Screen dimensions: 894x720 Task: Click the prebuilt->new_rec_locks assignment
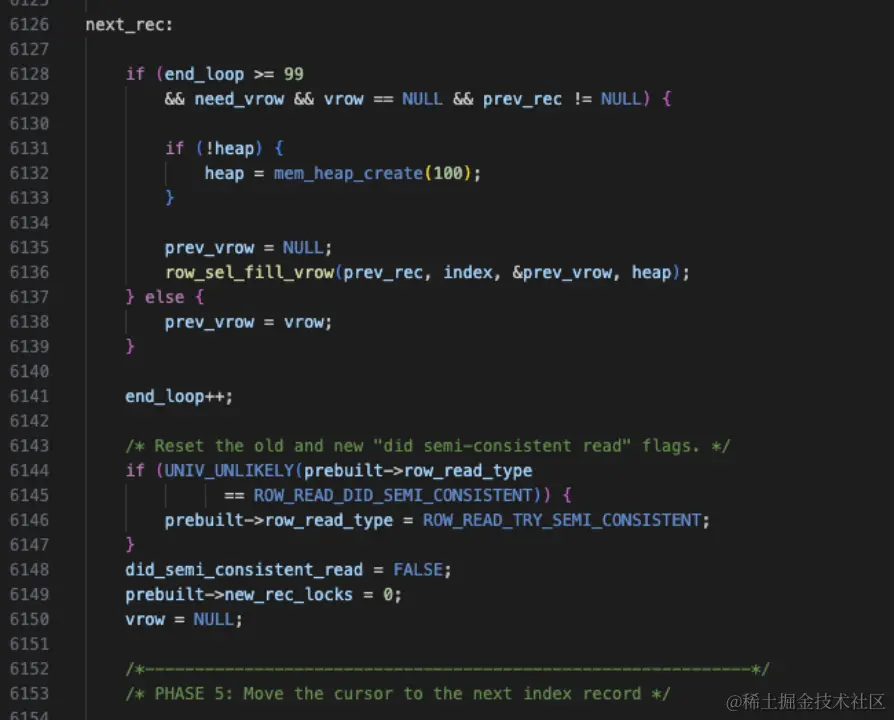click(x=263, y=595)
